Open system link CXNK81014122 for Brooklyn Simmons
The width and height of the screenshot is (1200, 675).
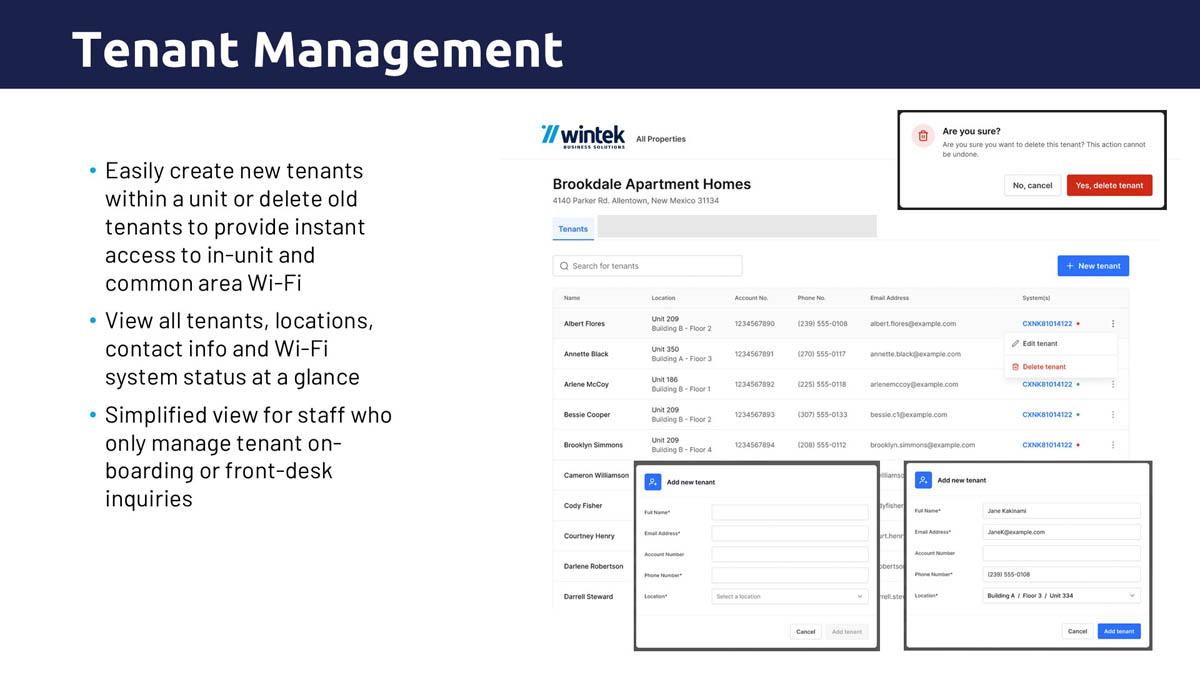(1047, 445)
